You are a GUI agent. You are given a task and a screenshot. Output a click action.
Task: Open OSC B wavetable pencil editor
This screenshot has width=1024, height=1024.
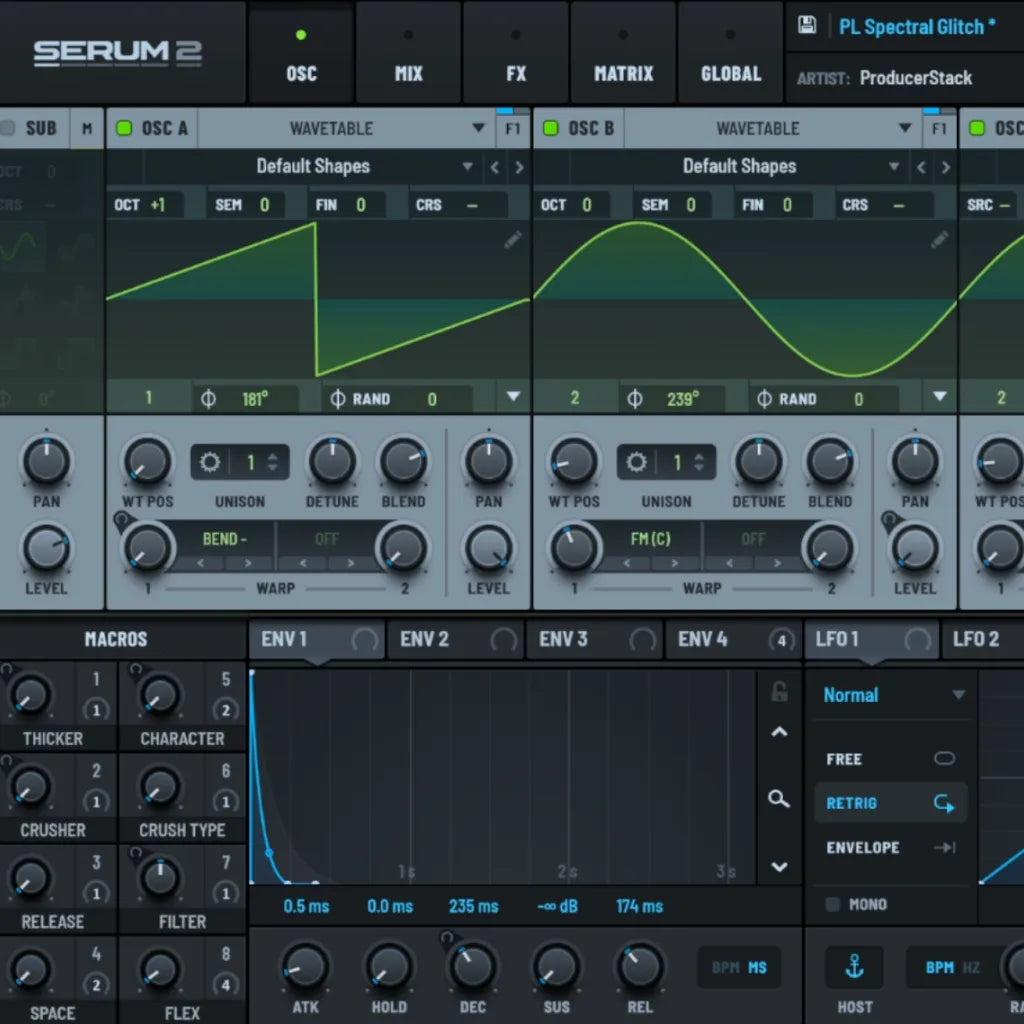[x=939, y=240]
